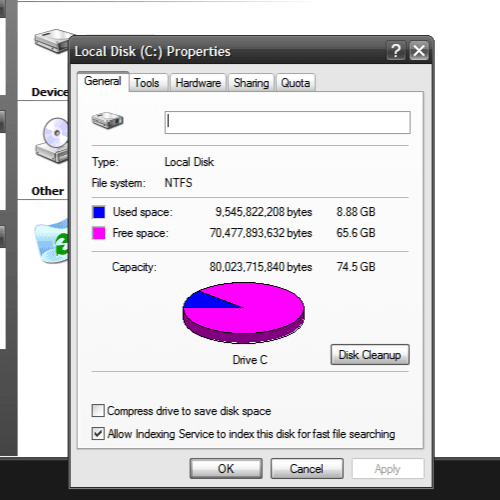Image resolution: width=500 pixels, height=500 pixels.
Task: Click the Disk Cleanup button
Action: pyautogui.click(x=370, y=355)
